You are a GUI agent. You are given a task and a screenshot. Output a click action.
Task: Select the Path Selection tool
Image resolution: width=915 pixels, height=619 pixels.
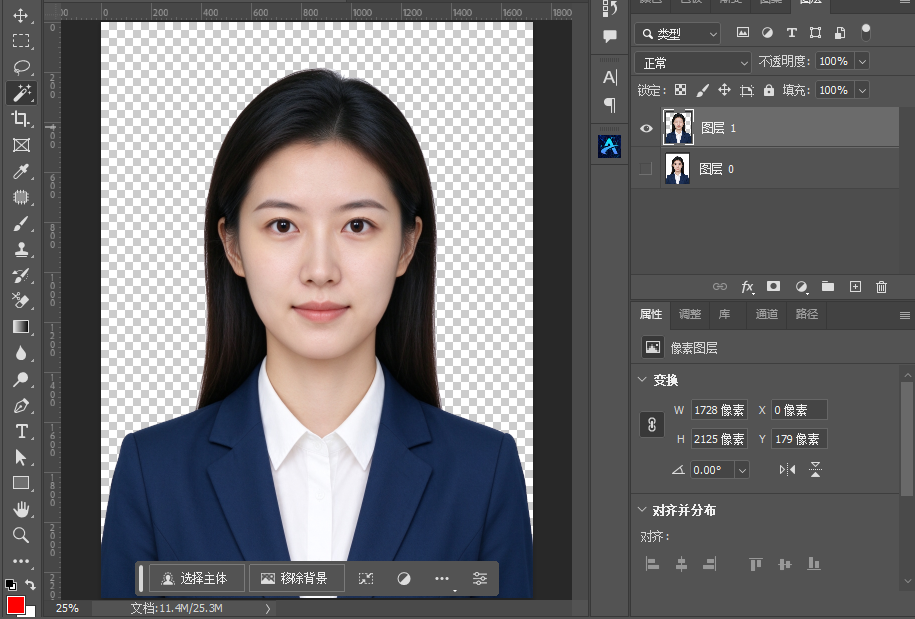(x=21, y=457)
